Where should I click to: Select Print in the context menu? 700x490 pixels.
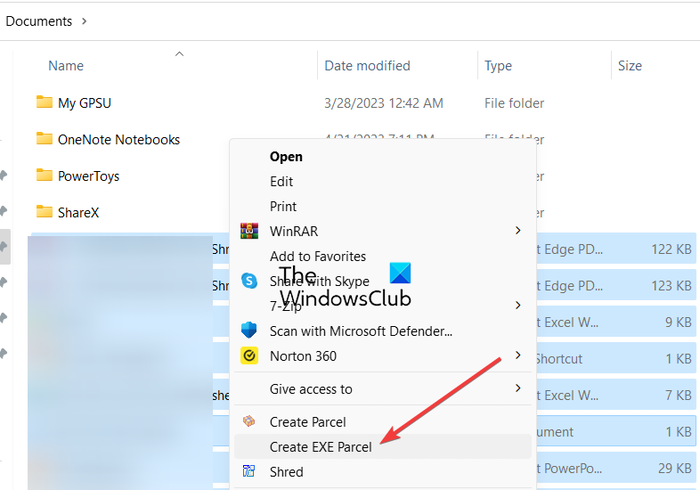[x=283, y=207]
